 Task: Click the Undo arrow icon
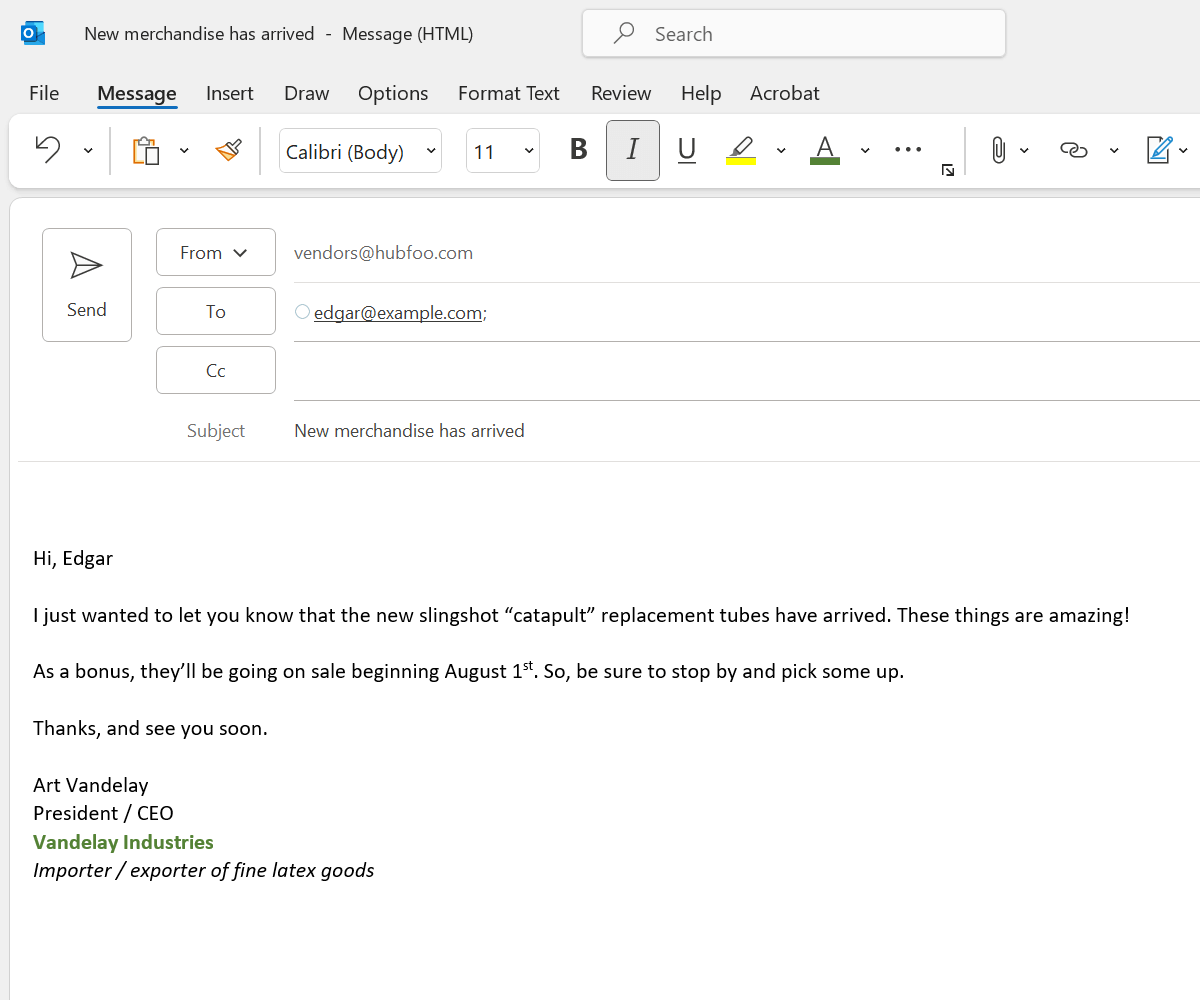48,151
